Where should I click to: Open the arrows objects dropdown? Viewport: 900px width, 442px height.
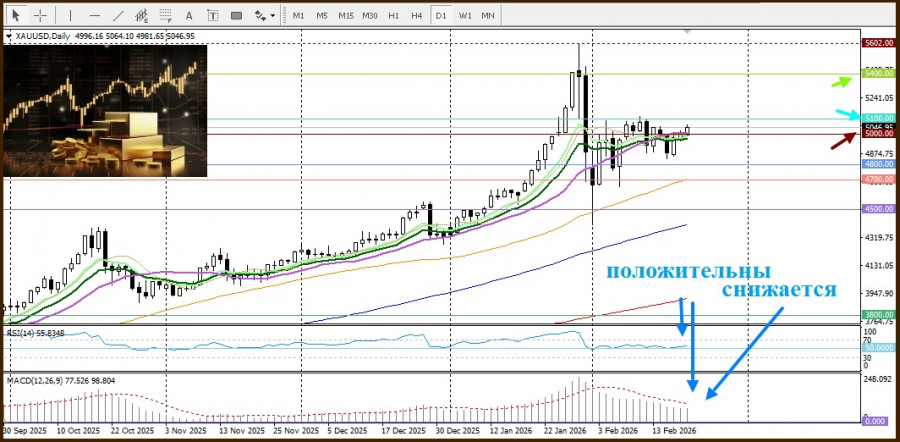pos(264,15)
